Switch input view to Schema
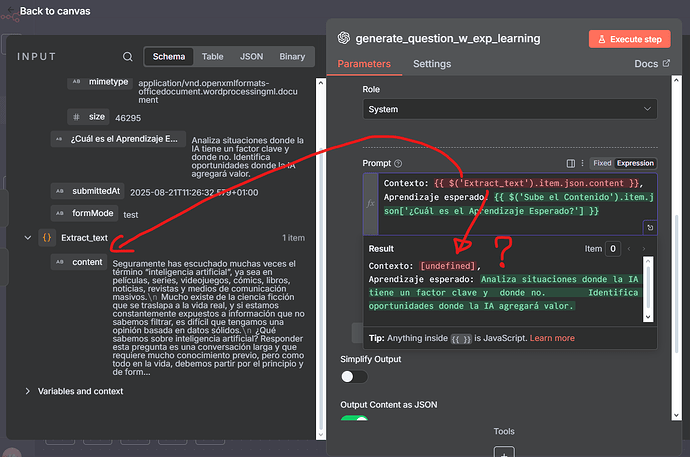The height and width of the screenshot is (457, 690). 169,57
